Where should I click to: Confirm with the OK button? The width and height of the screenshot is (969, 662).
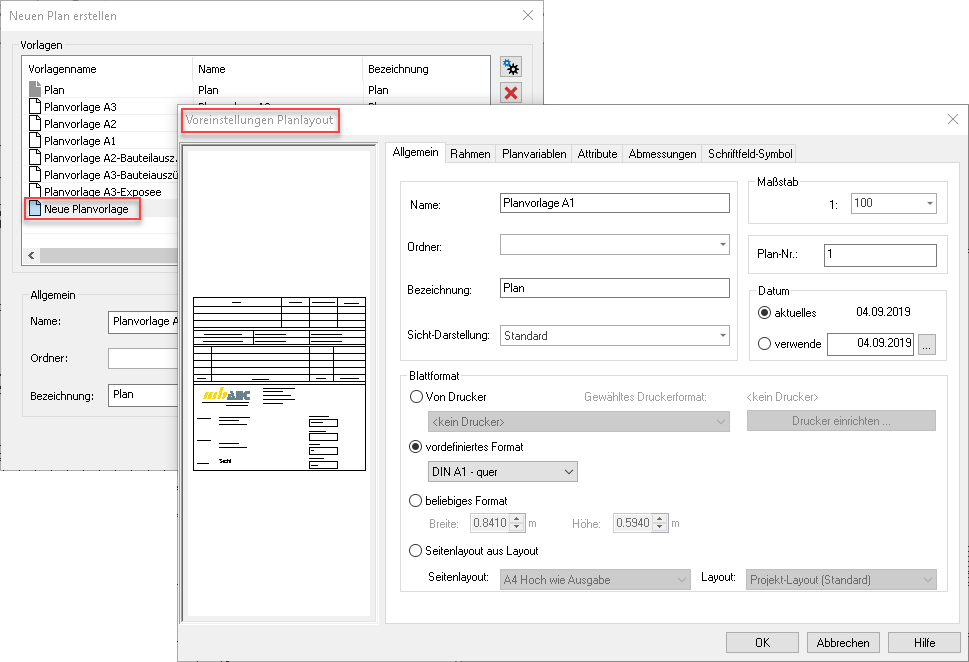(x=762, y=642)
